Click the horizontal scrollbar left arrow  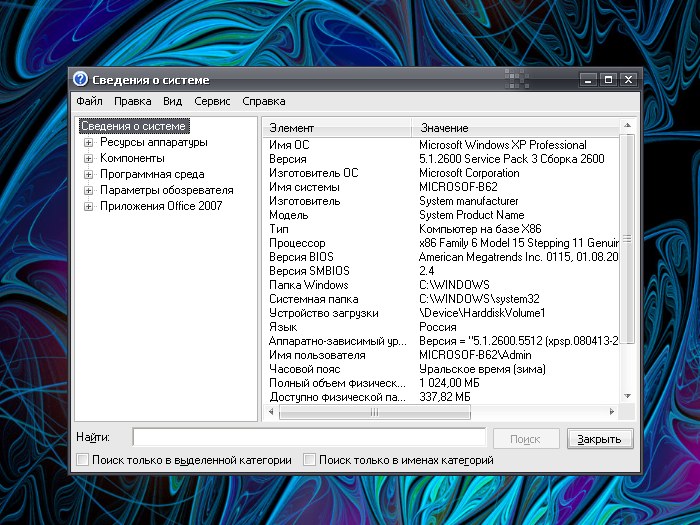pyautogui.click(x=271, y=412)
